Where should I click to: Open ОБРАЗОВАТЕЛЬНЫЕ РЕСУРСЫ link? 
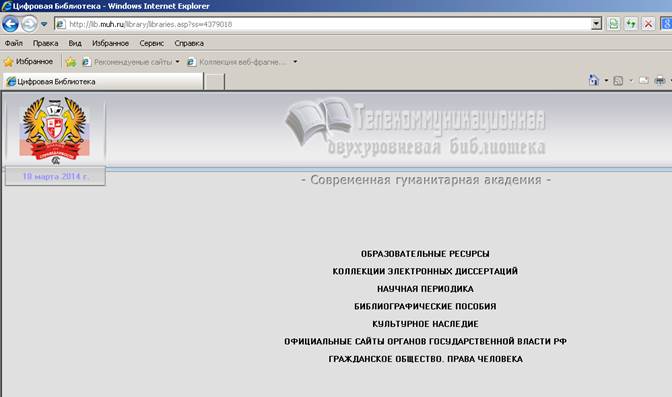(x=425, y=254)
